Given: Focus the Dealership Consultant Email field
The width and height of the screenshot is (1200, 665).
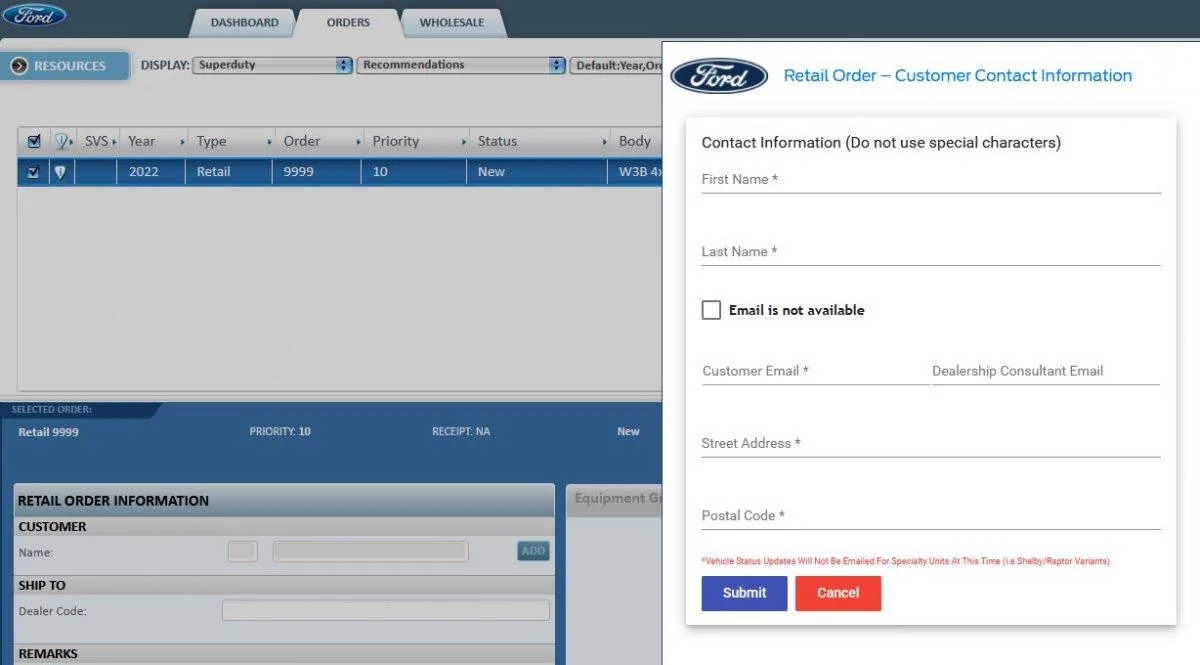Looking at the screenshot, I should pos(1046,371).
